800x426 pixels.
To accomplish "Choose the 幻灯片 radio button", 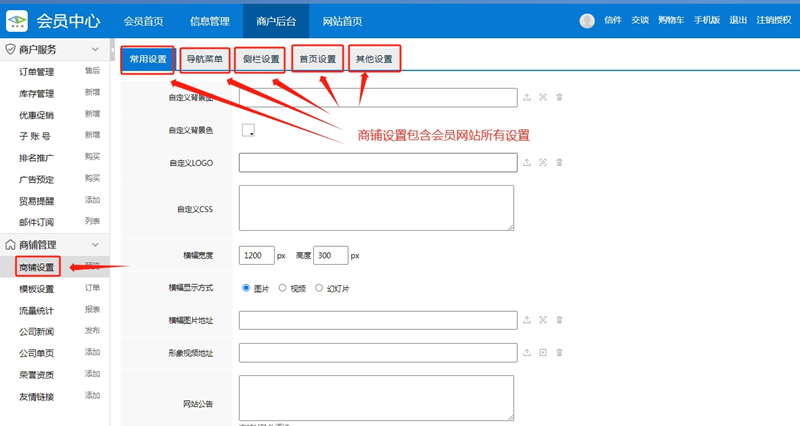I will click(320, 288).
